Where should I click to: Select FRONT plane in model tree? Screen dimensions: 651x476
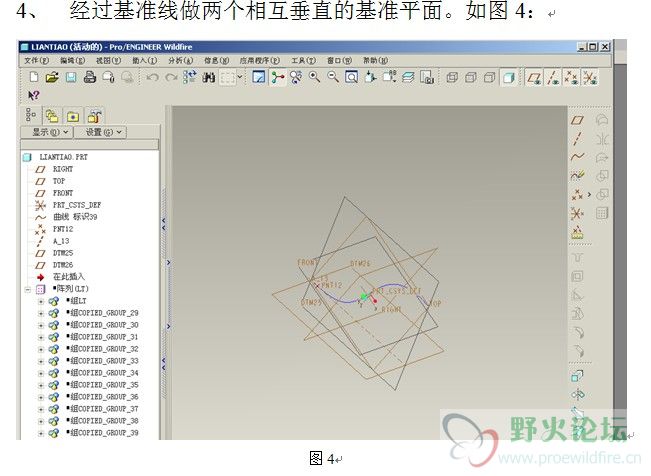click(63, 193)
